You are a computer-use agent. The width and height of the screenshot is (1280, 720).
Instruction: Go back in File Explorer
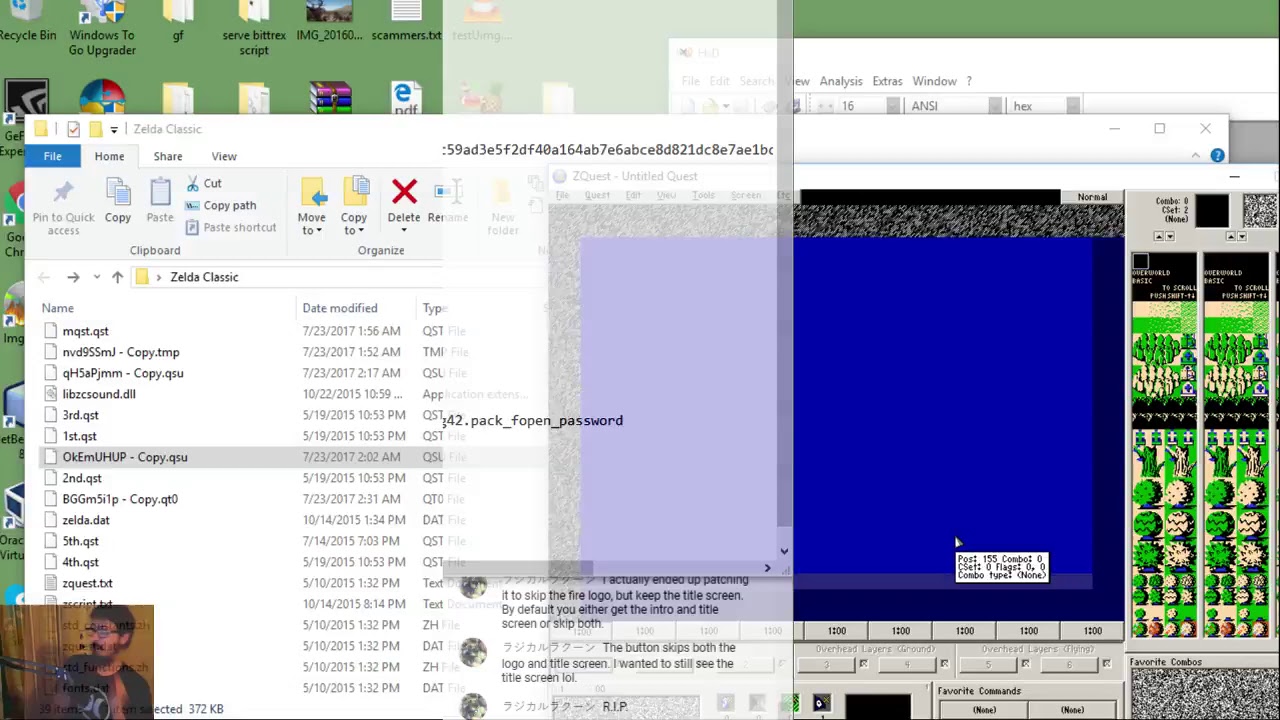(x=44, y=277)
